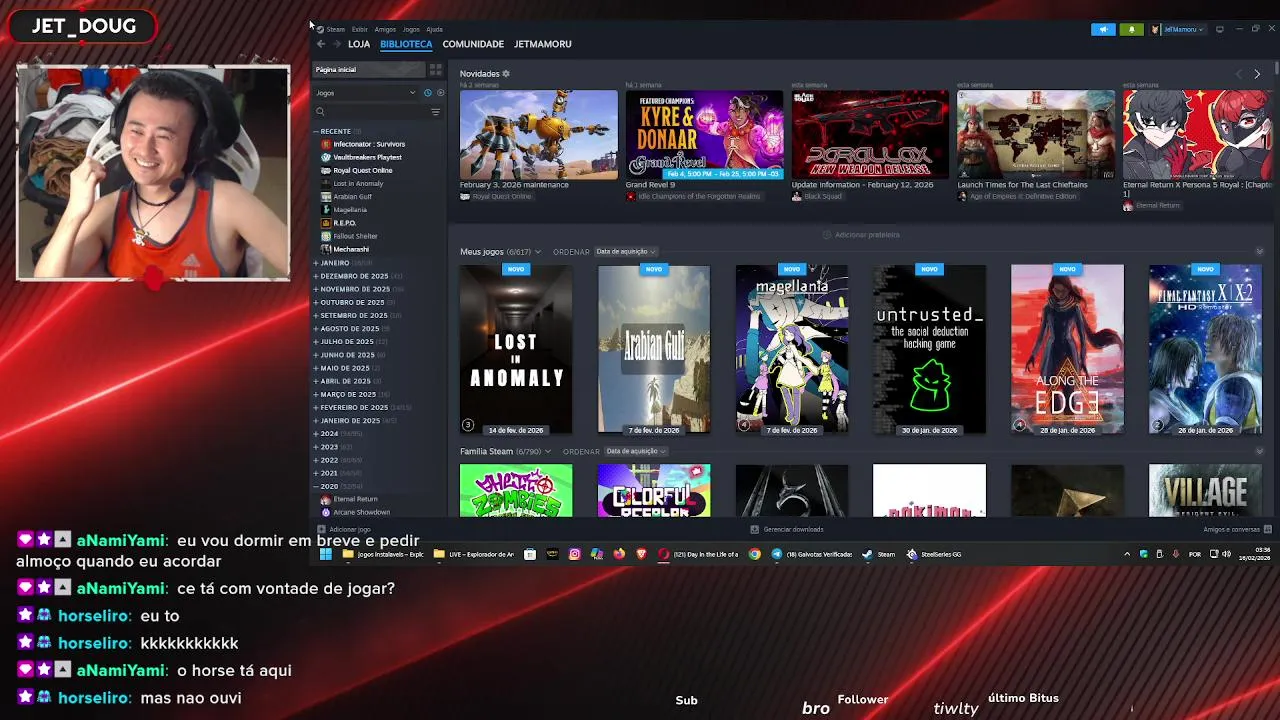Screen dimensions: 1280x720
Task: Go forward with the Steam forward arrow
Action: pos(336,44)
